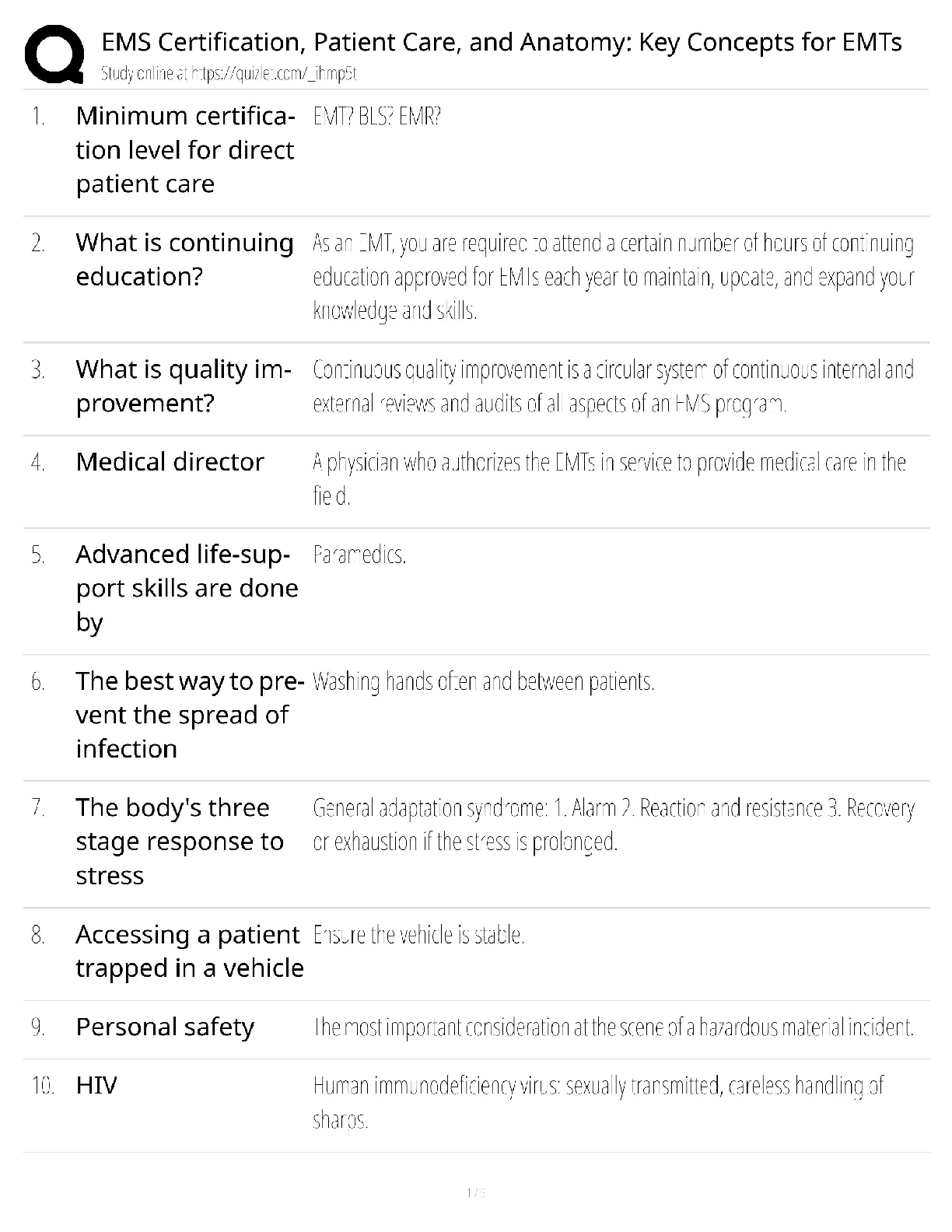952x1232 pixels.
Task: Click the item number 10 label
Action: pos(42,1086)
